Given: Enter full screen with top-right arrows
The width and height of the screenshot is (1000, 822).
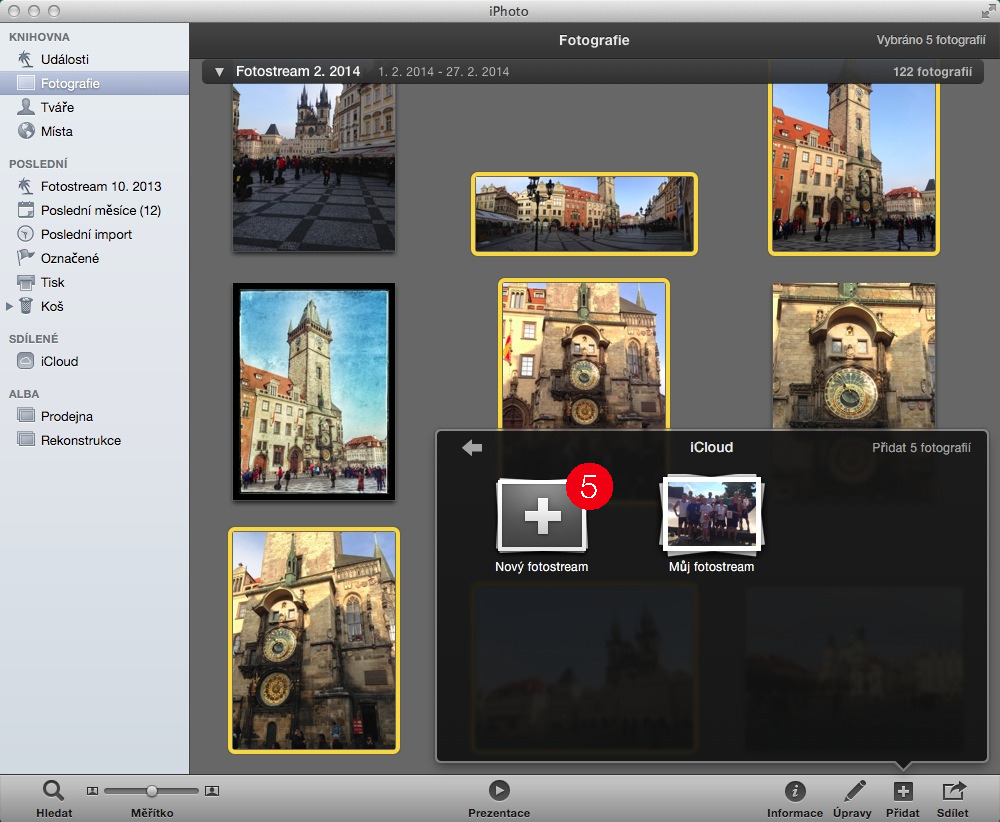Looking at the screenshot, I should tap(988, 11).
